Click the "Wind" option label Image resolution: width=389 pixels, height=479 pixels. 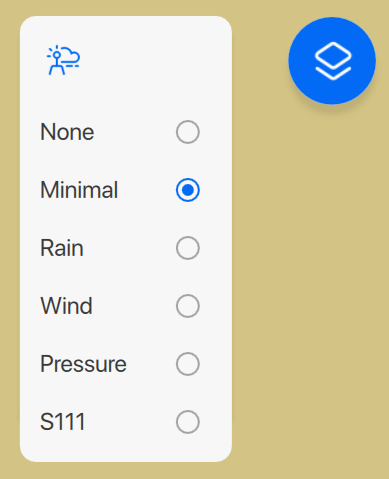coord(66,306)
